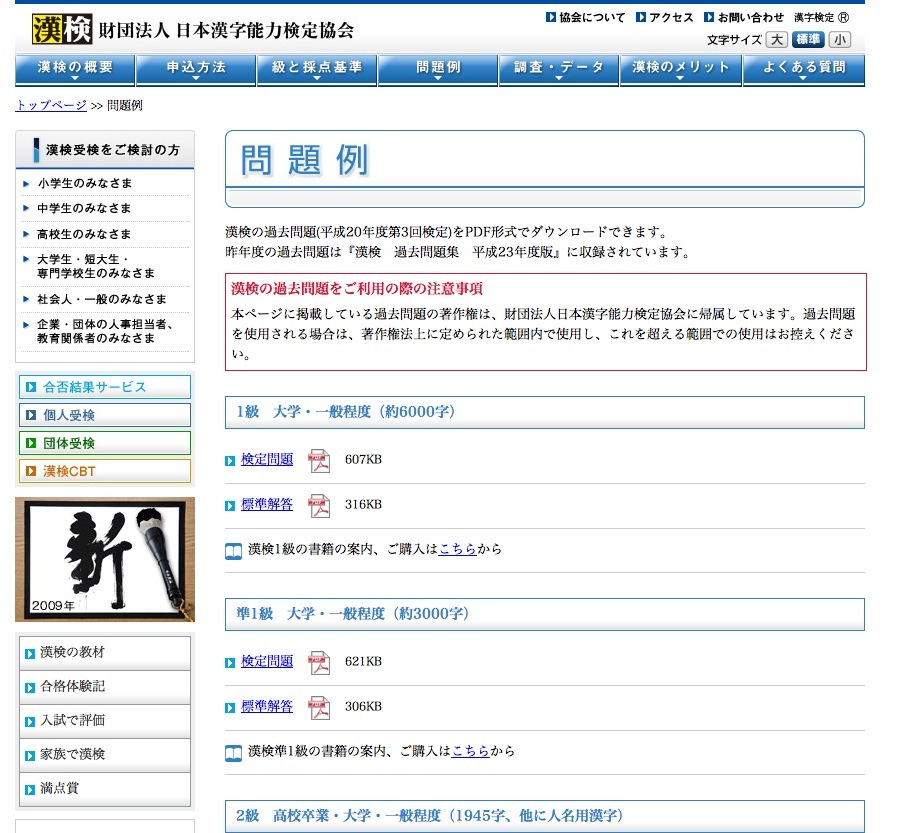Image resolution: width=912 pixels, height=833 pixels.
Task: Open PDF icon beside 準1級 検定問題 621KB
Action: 319,663
